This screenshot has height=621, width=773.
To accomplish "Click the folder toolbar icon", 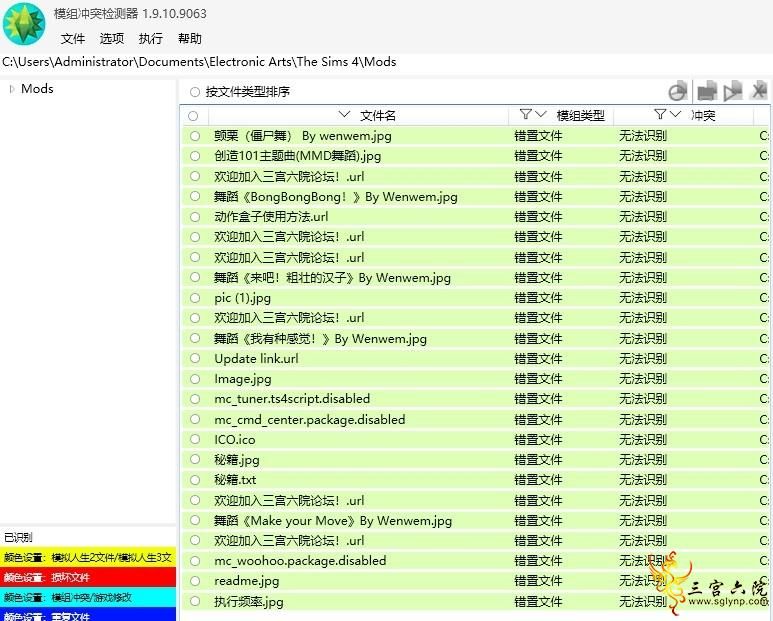I will point(707,91).
